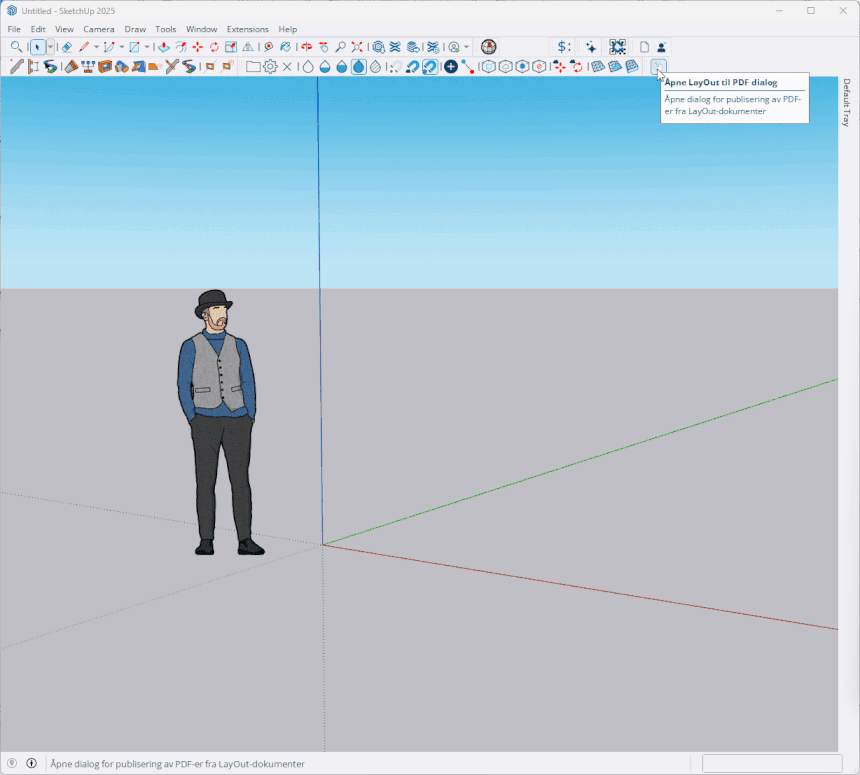Viewport: 860px width, 775px height.
Task: Create a new document via the document icon
Action: pos(643,46)
